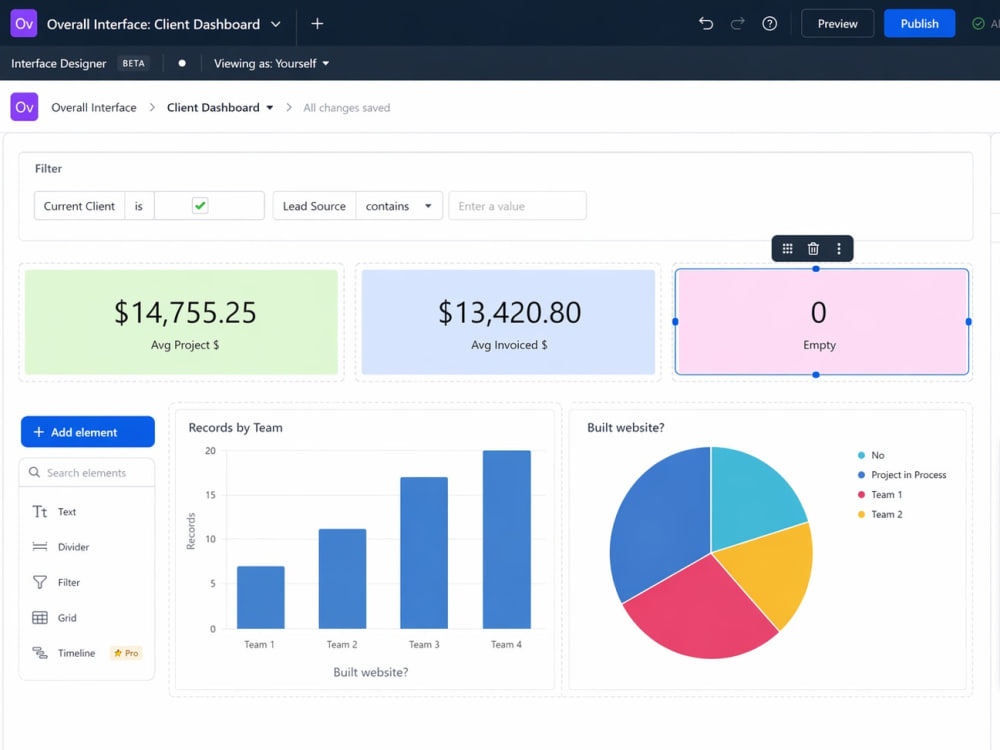Add a new page with plus icon
This screenshot has height=750, width=1000.
[317, 24]
